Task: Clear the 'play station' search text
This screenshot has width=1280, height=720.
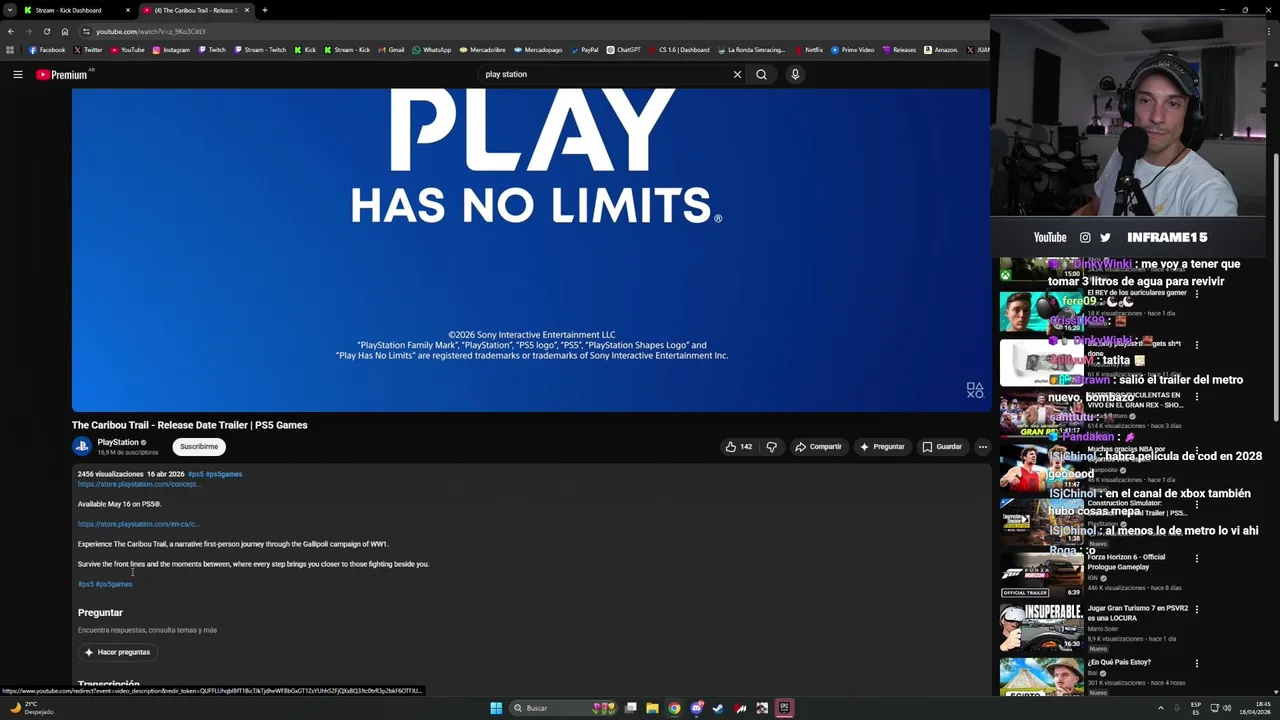Action: (x=737, y=74)
